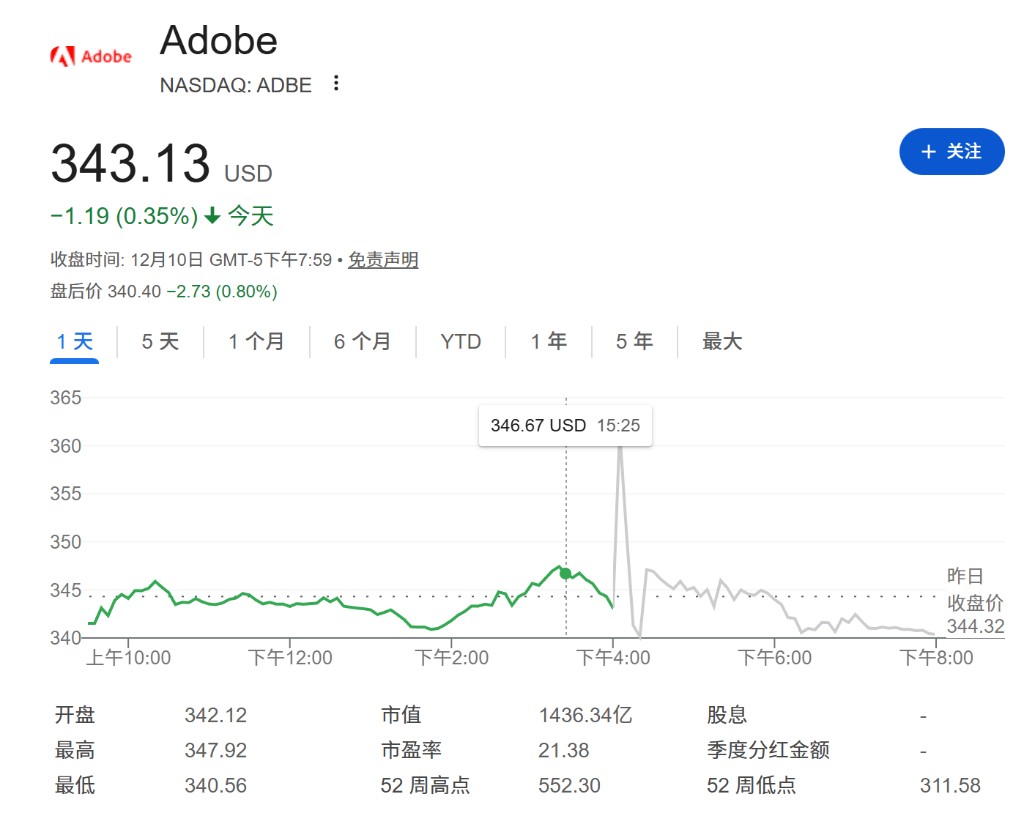The image size is (1024, 818).
Task: Click the green marker dot on chart
Action: pyautogui.click(x=566, y=573)
